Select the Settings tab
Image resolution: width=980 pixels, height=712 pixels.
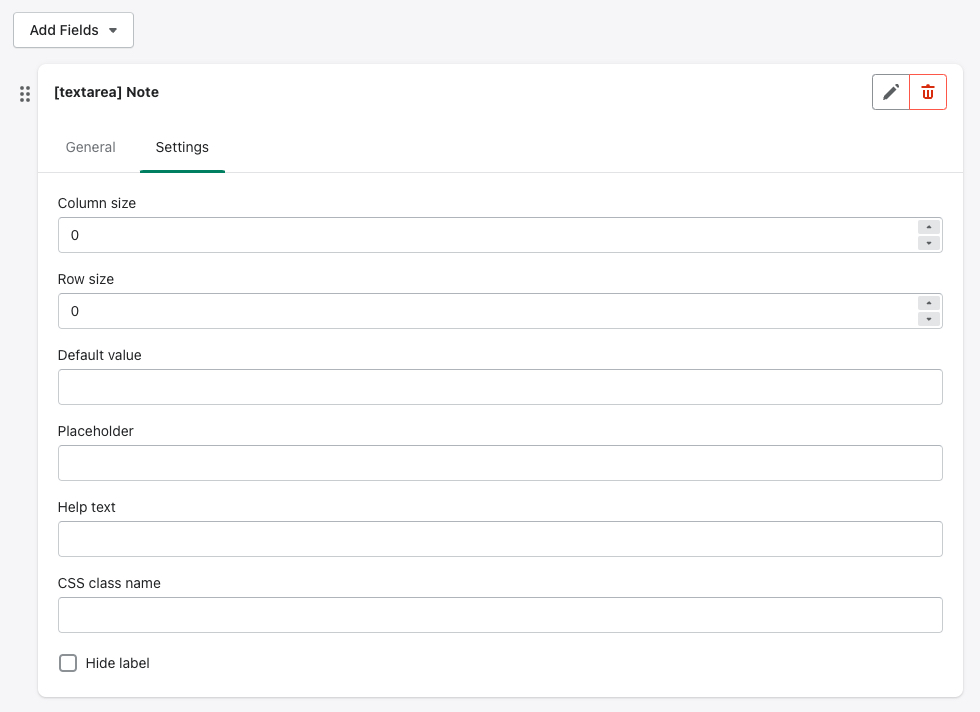pos(182,147)
